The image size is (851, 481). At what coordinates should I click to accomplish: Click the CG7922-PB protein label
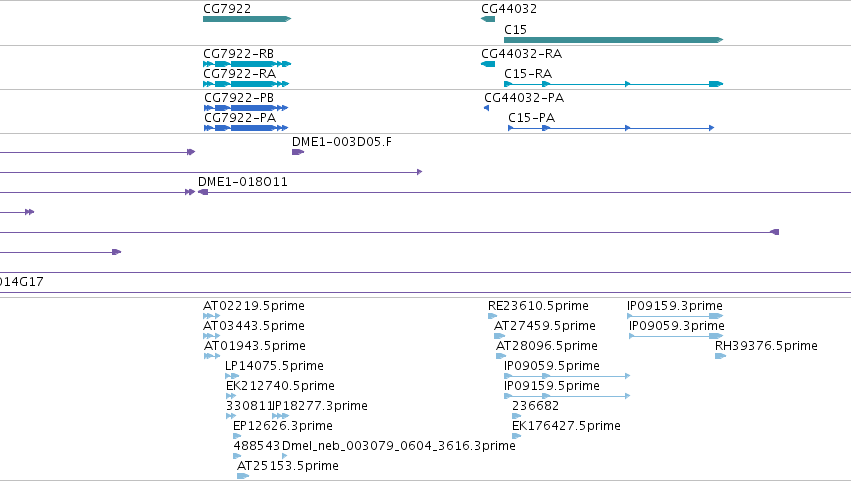pos(239,98)
